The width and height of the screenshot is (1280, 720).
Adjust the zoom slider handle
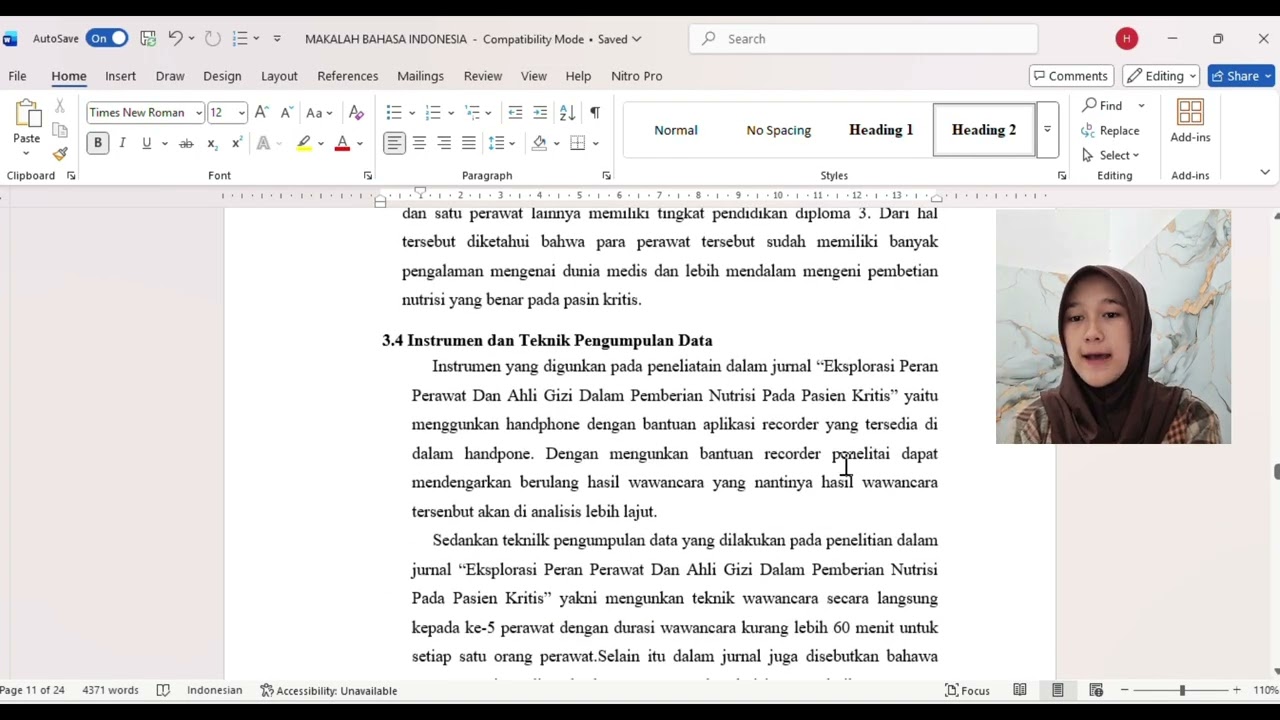[1182, 690]
